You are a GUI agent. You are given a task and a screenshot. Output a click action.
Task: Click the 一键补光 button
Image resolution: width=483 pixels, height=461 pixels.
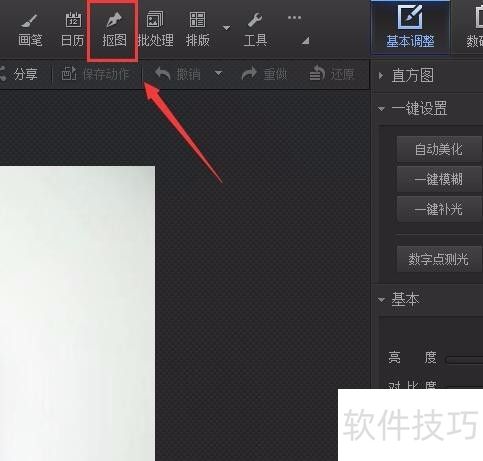439,209
